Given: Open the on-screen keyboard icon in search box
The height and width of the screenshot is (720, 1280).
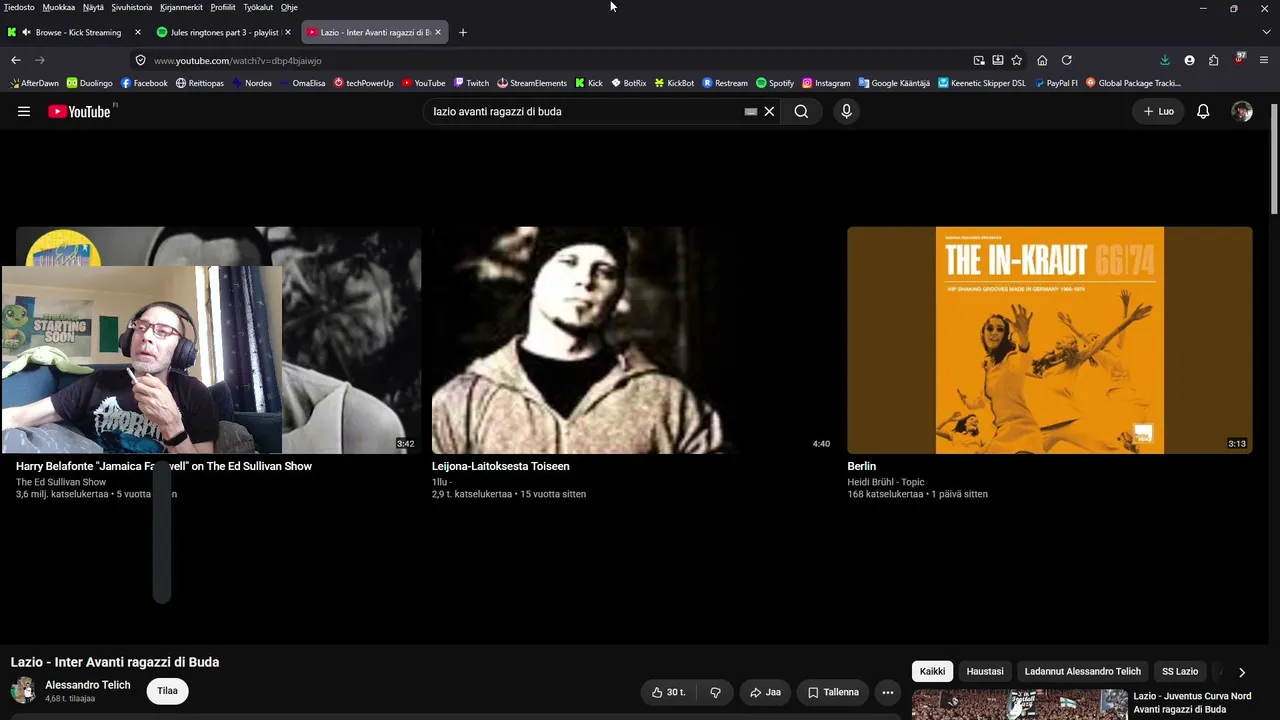Looking at the screenshot, I should pos(751,111).
